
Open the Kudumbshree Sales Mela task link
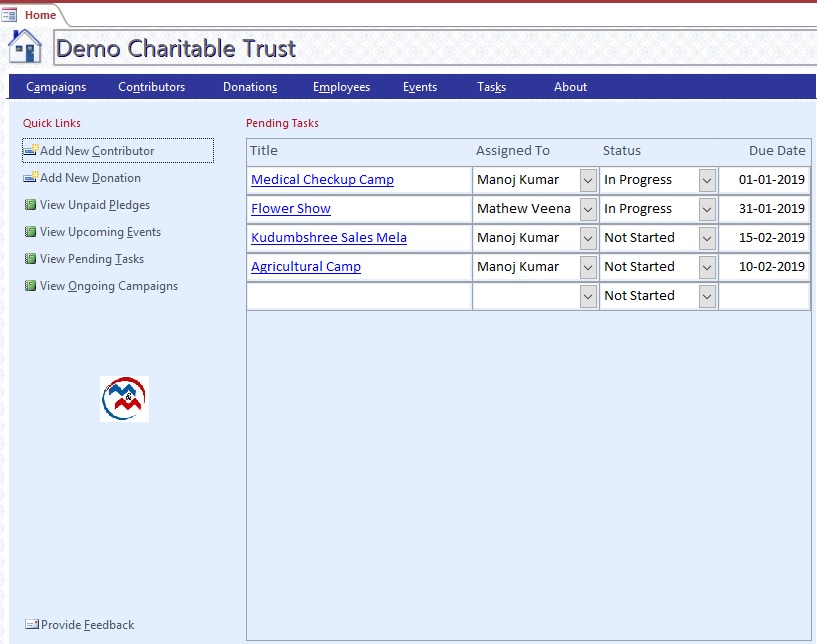(329, 238)
